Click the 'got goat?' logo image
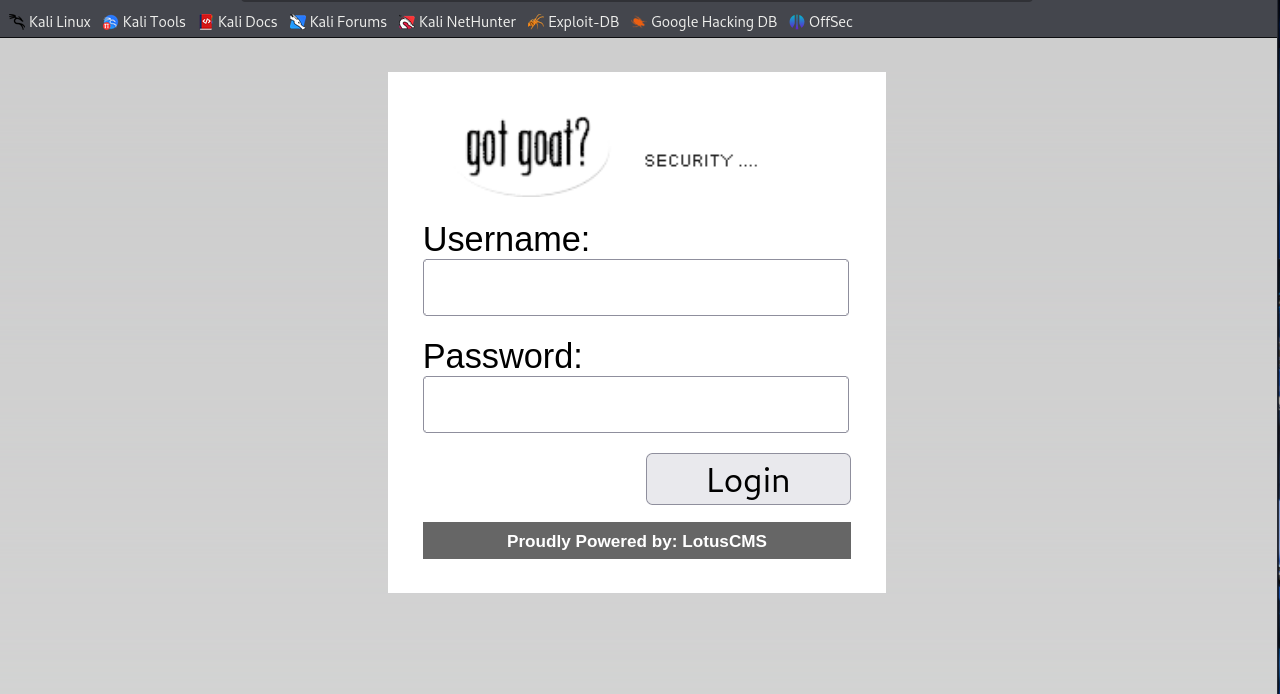The image size is (1280, 694). click(532, 153)
